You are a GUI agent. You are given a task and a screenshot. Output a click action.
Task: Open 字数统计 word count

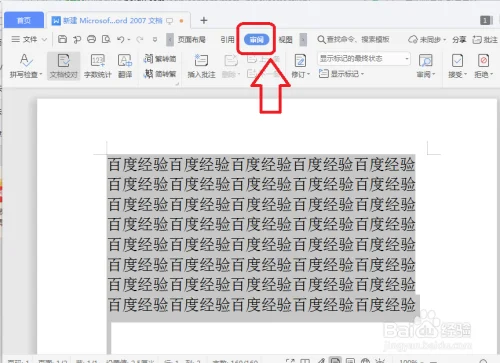(x=97, y=66)
